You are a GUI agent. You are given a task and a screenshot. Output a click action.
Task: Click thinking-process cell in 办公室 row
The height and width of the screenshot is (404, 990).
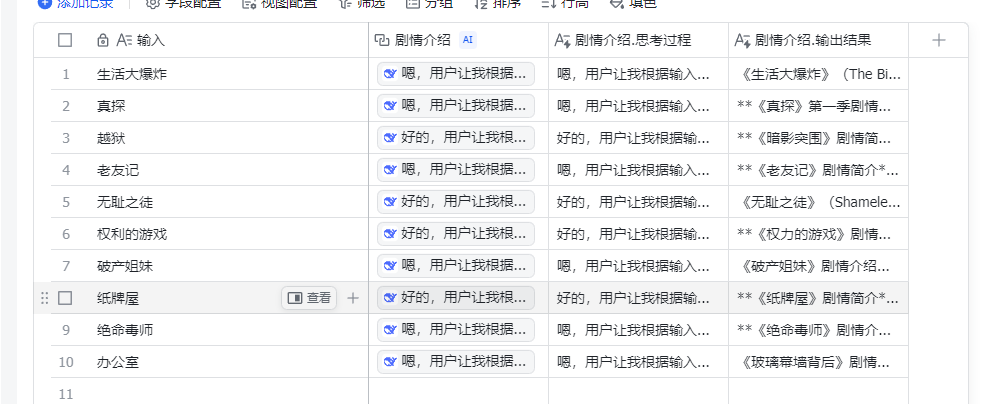point(638,362)
